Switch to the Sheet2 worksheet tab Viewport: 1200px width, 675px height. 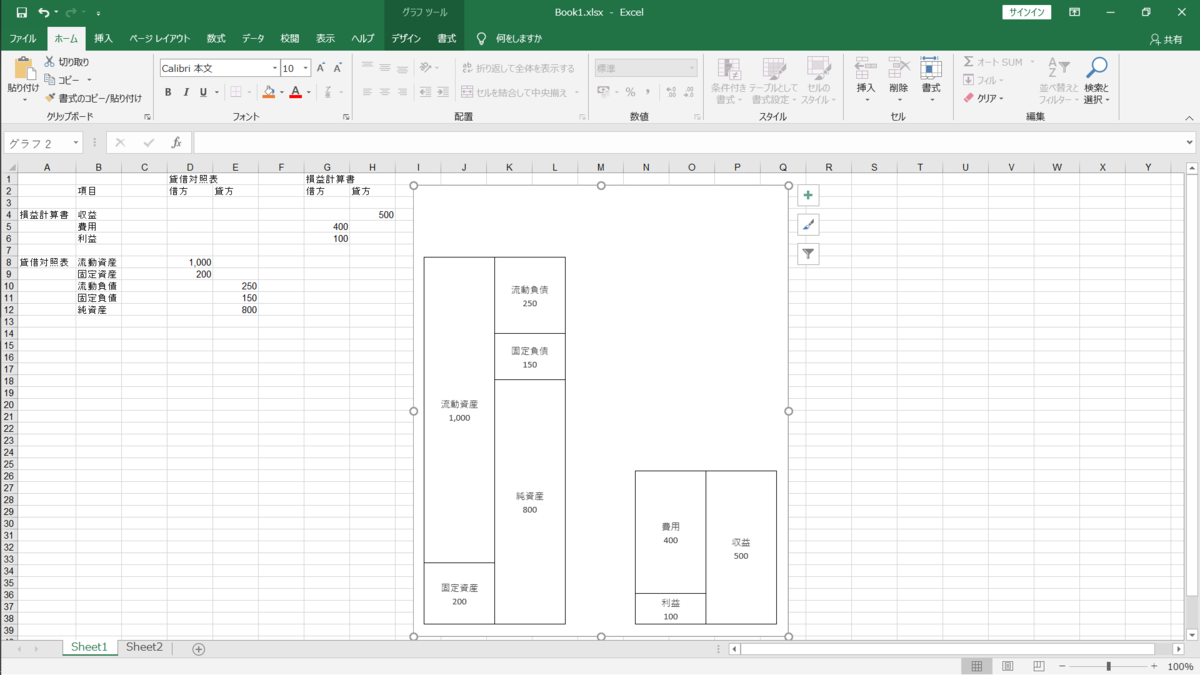[144, 647]
